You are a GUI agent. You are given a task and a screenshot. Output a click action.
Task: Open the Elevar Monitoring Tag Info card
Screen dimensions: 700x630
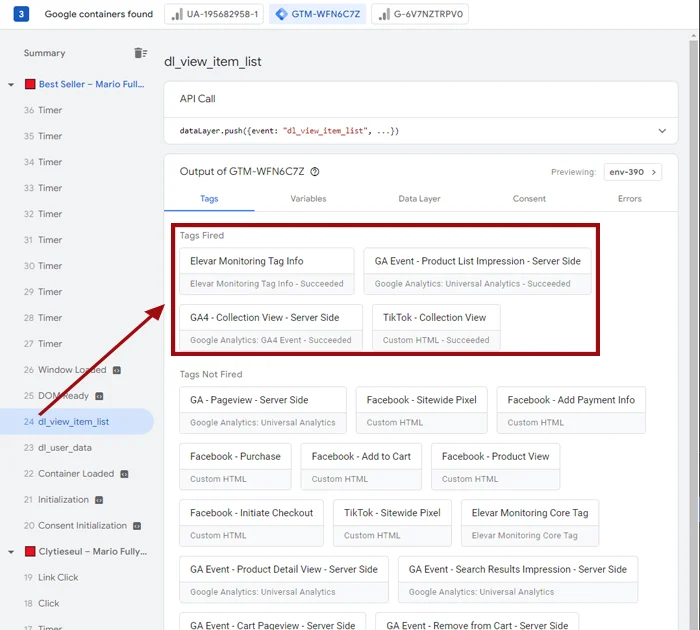click(267, 271)
